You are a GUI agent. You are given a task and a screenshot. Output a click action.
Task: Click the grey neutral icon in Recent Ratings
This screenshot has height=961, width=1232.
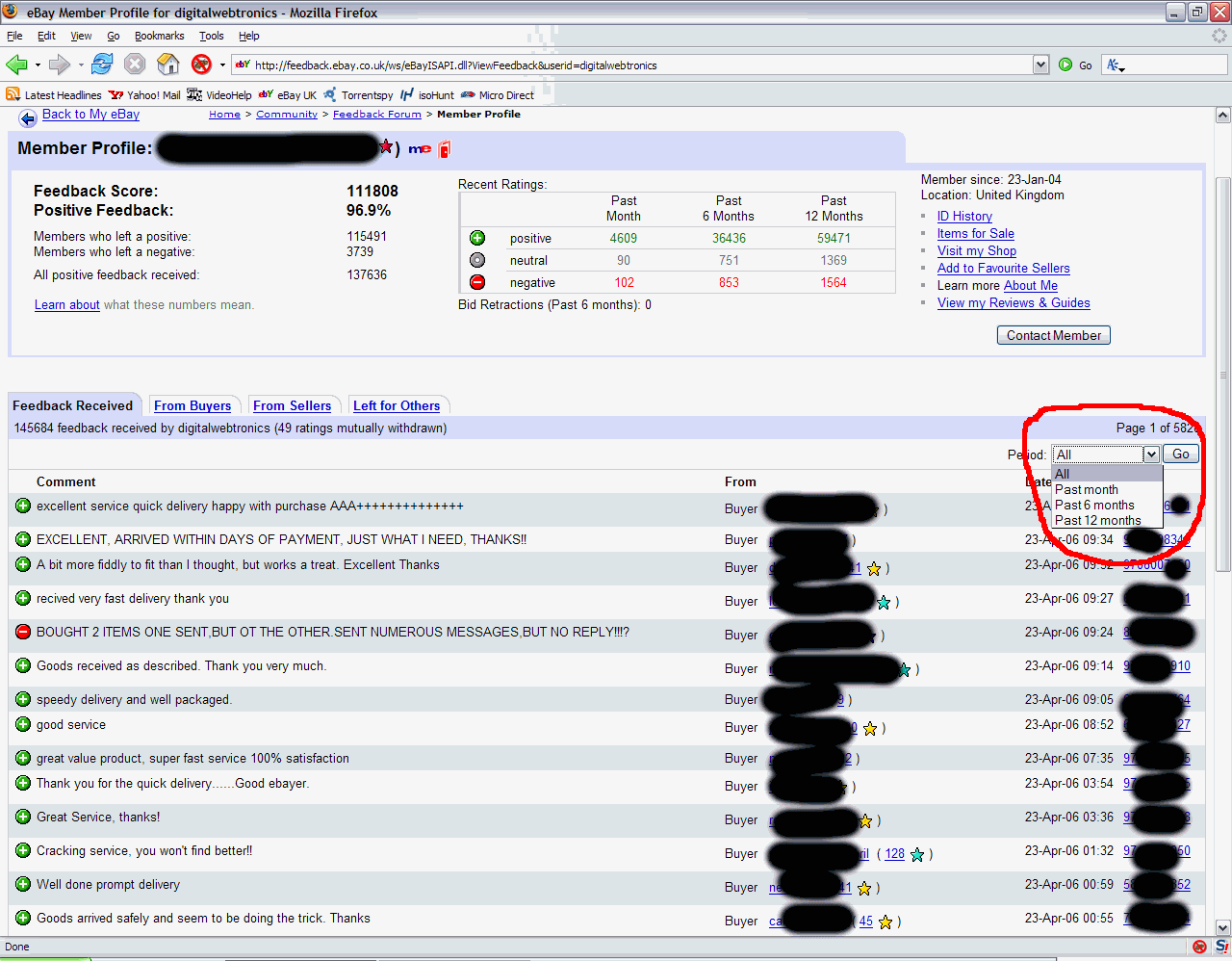pos(477,260)
